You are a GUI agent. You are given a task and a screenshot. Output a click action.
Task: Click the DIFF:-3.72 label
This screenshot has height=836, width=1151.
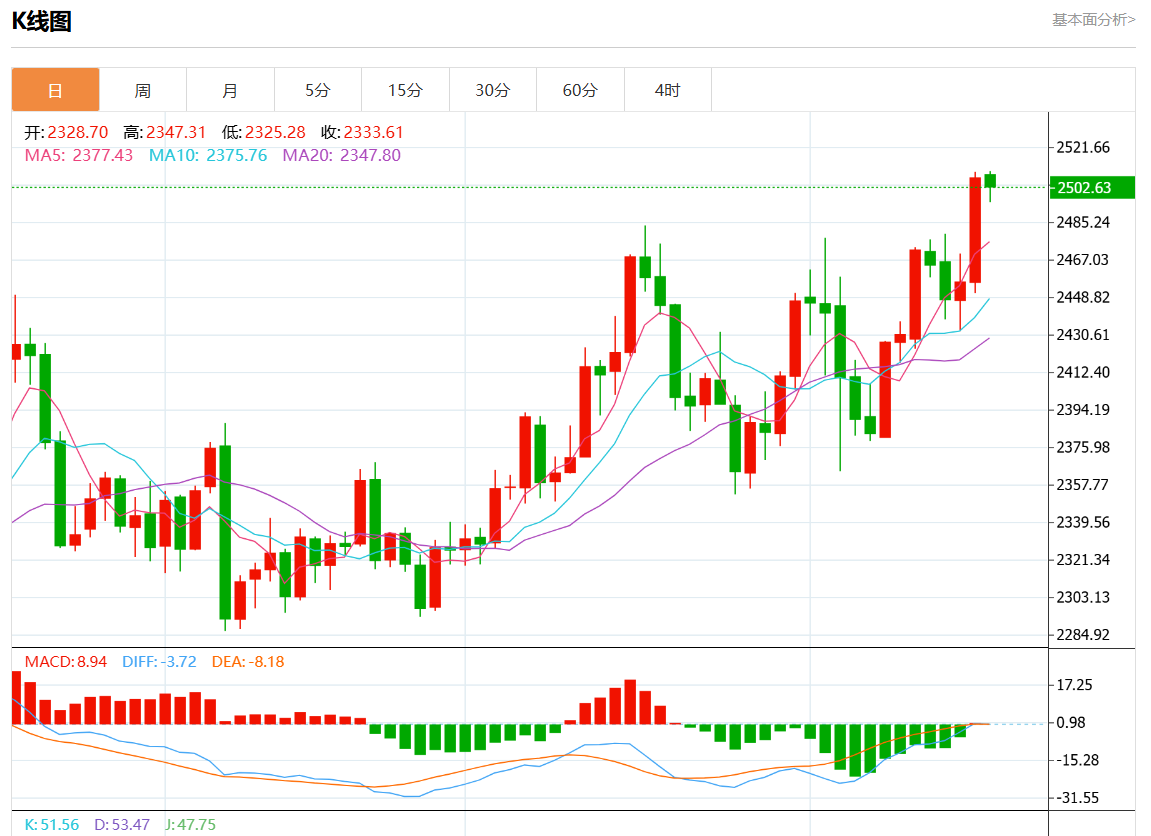point(159,661)
